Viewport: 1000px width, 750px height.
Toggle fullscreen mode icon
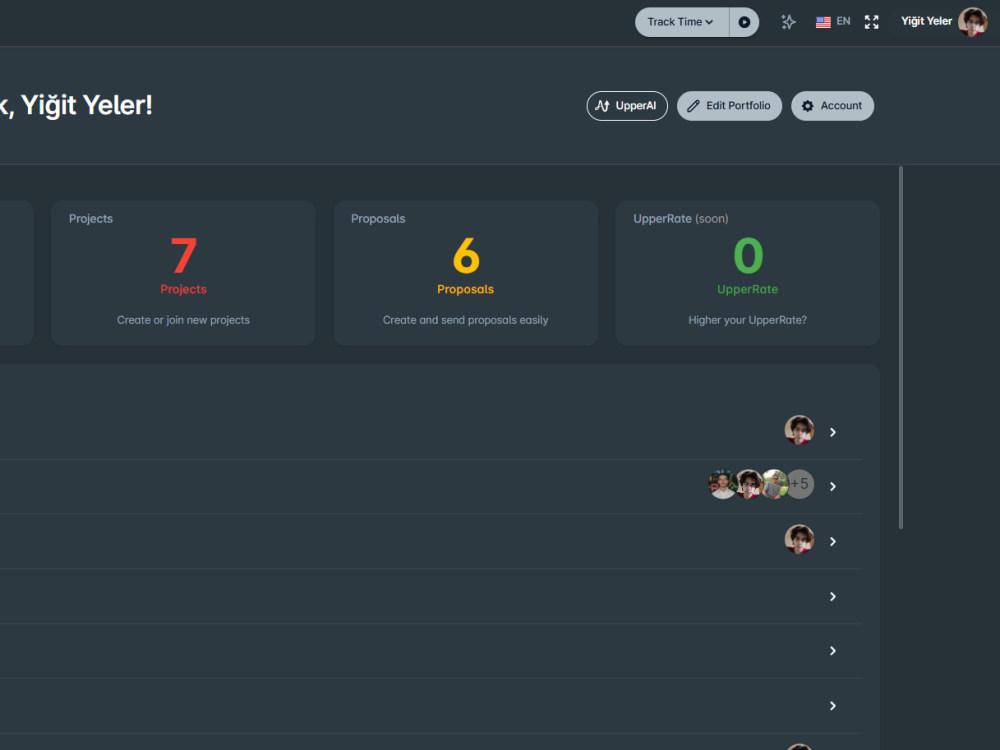[871, 22]
